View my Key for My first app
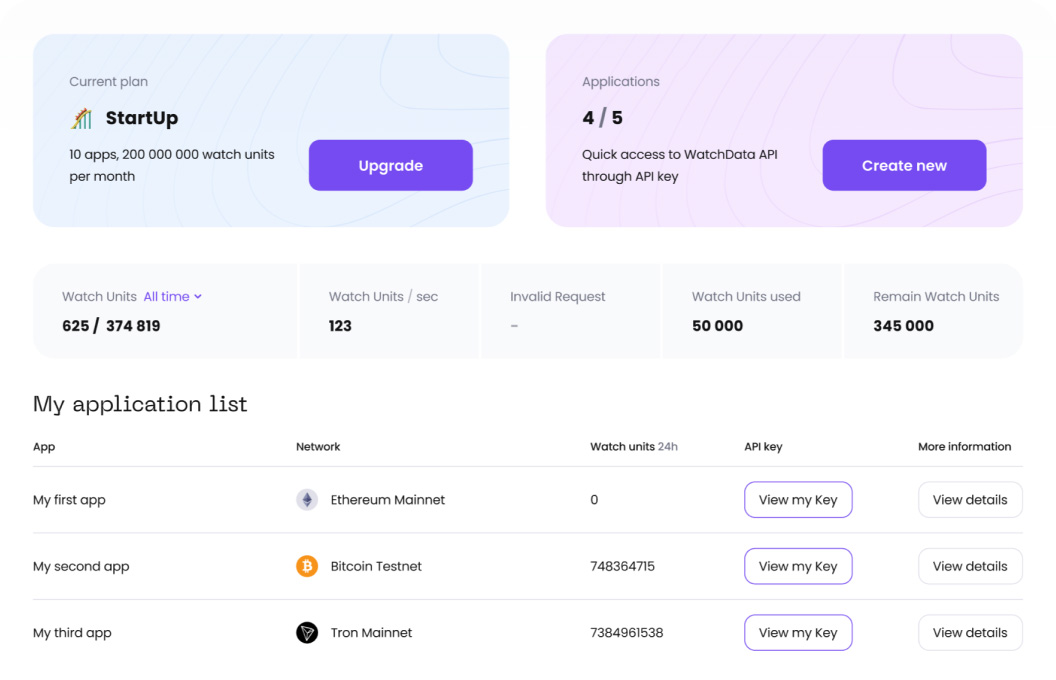 click(798, 499)
